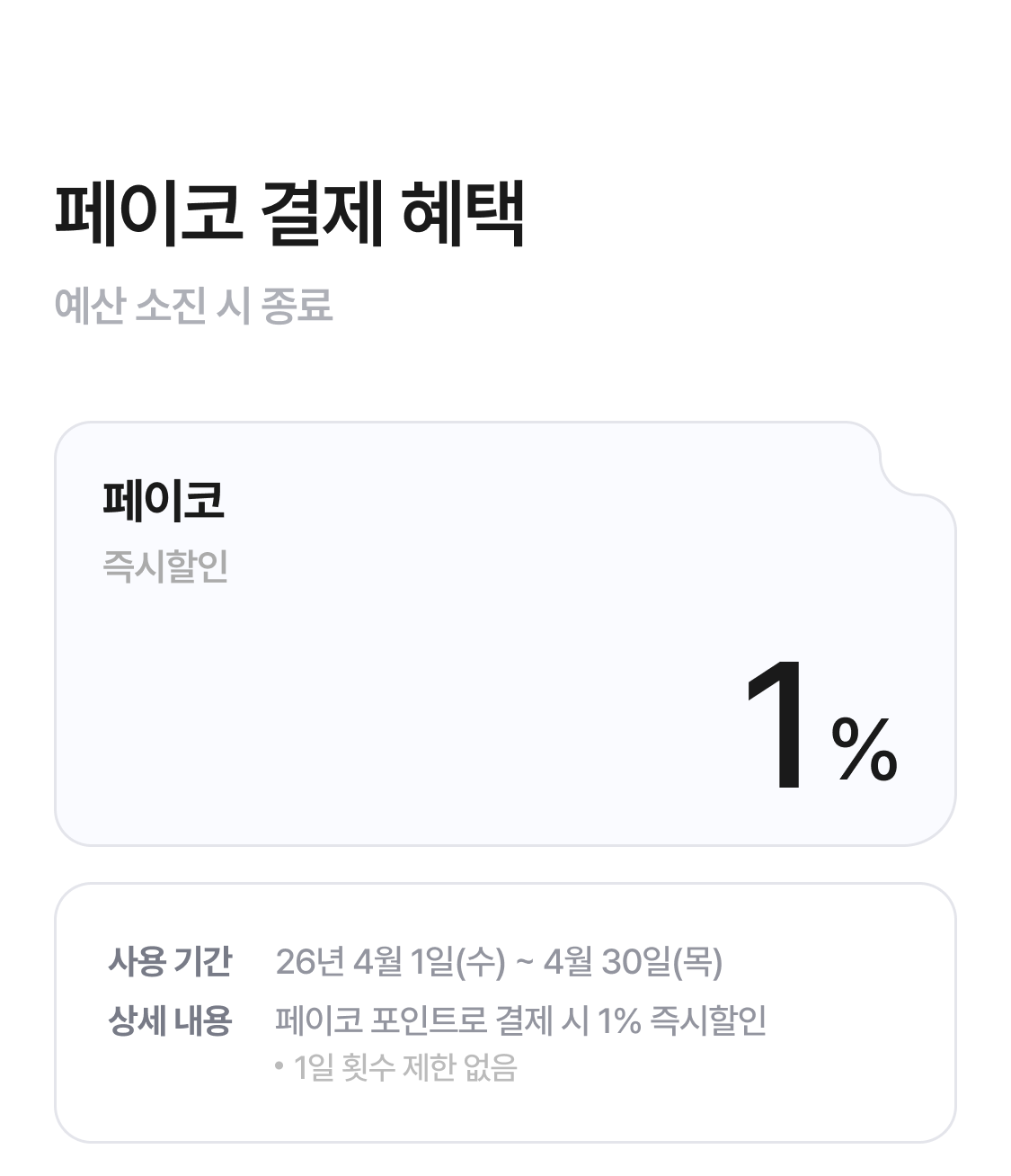Click empty area inside the coupon card
Image resolution: width=1011 pixels, height=1176 pixels.
[404, 710]
